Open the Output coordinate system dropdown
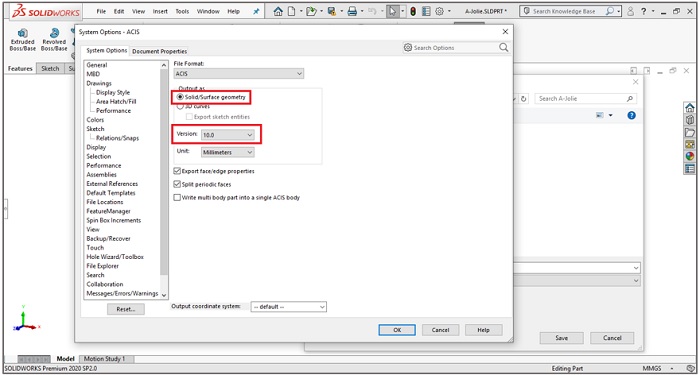The width and height of the screenshot is (700, 375). pos(288,307)
